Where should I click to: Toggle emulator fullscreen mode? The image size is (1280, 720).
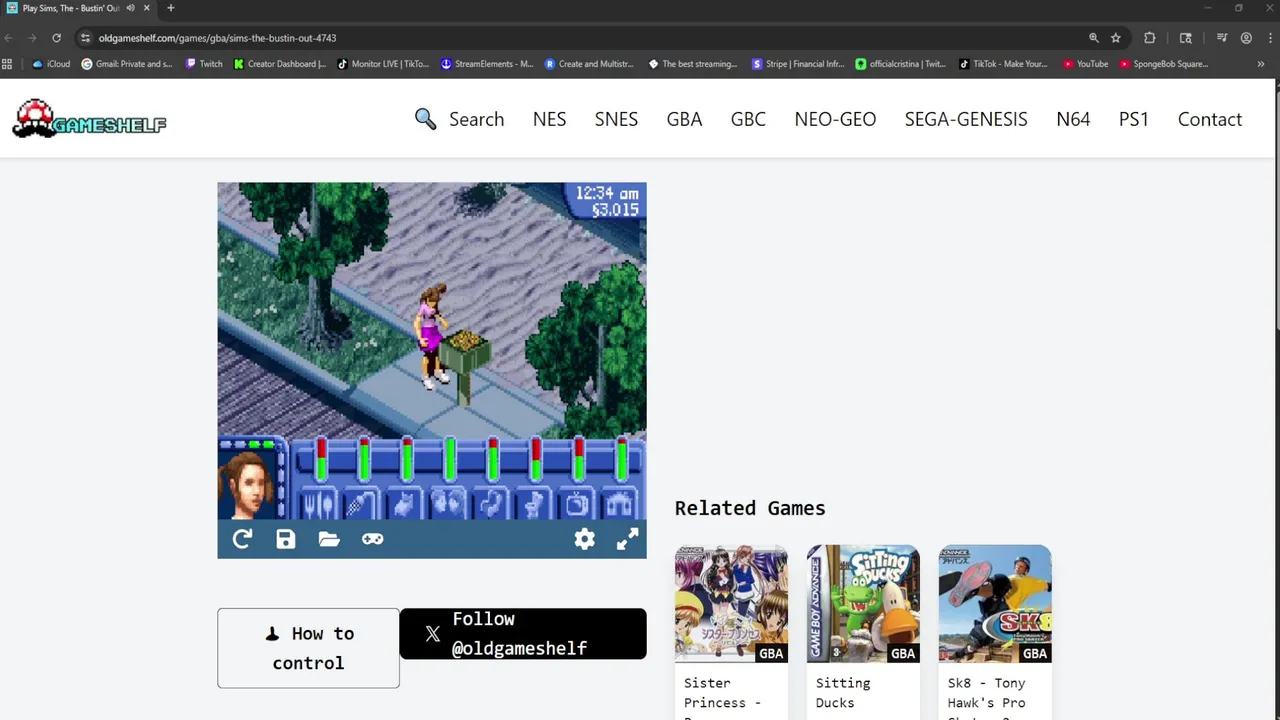627,539
